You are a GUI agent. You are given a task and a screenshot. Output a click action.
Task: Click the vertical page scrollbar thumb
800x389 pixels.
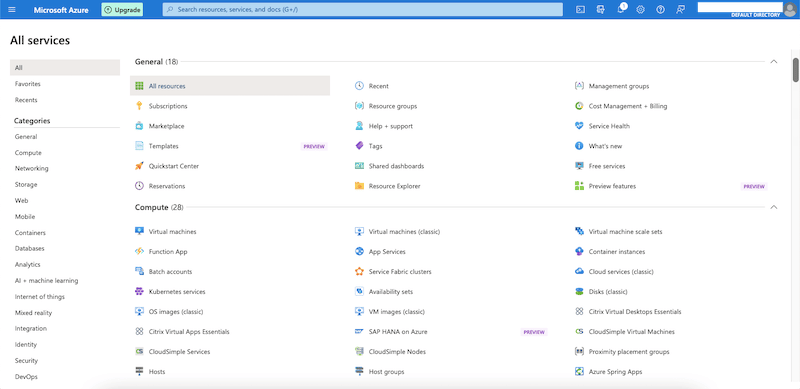point(795,70)
